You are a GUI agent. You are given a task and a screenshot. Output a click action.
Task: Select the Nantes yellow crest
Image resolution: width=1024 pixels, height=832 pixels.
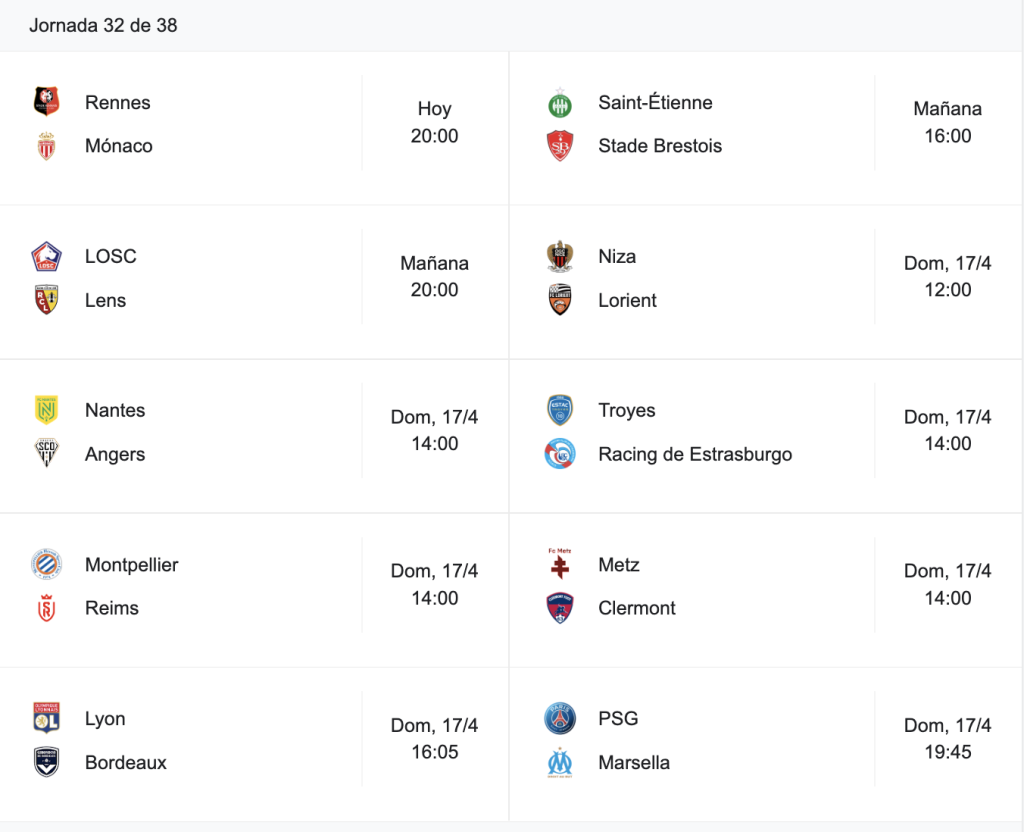tap(46, 409)
